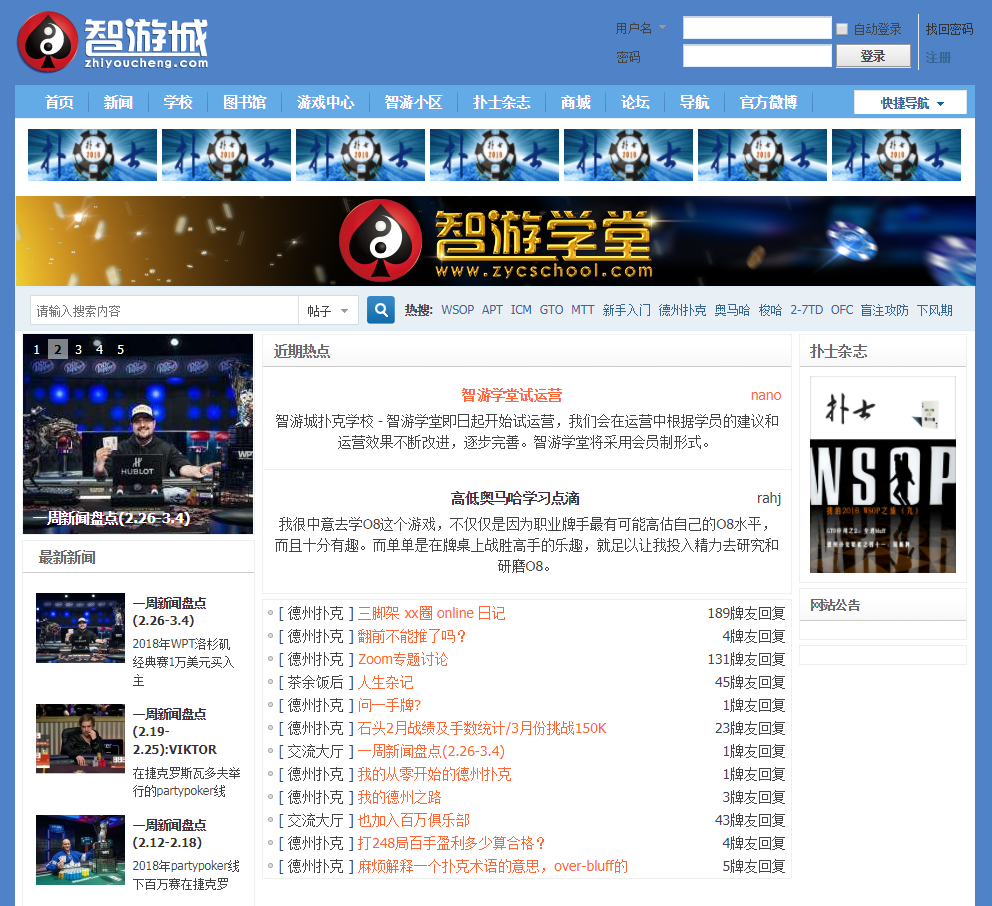Click the blue search magnifier button
Viewport: 992px width, 906px height.
381,310
